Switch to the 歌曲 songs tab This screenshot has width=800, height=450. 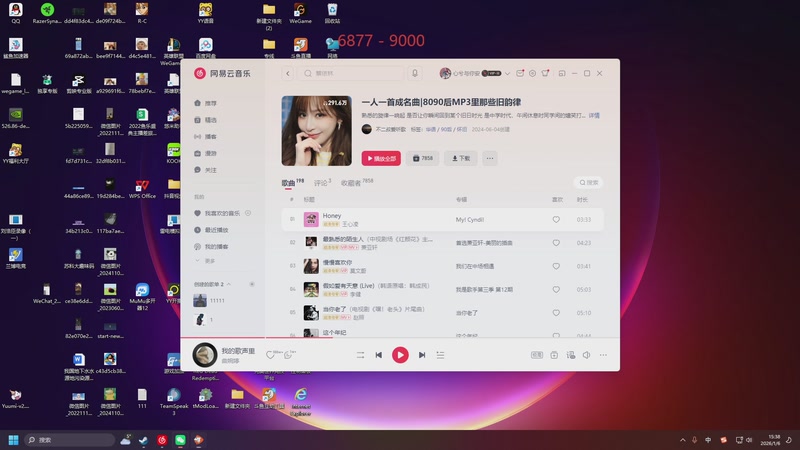coord(288,183)
